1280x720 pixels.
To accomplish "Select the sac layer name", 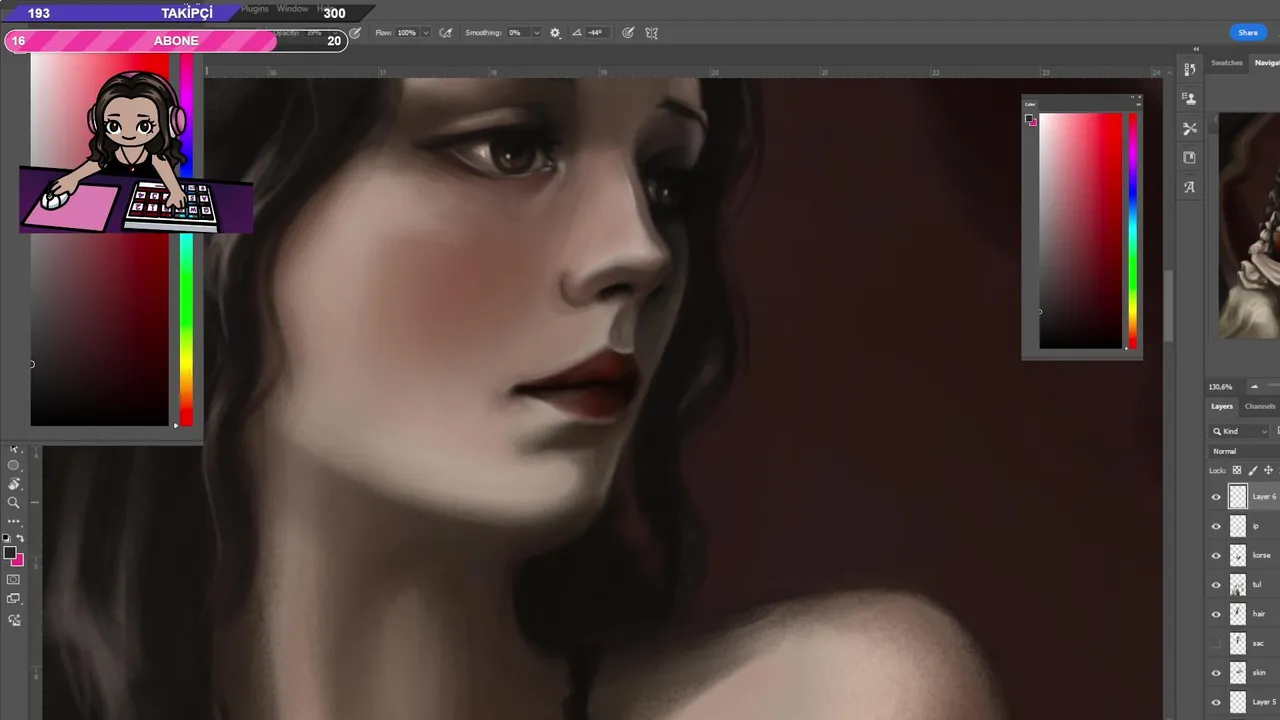I will point(1258,643).
